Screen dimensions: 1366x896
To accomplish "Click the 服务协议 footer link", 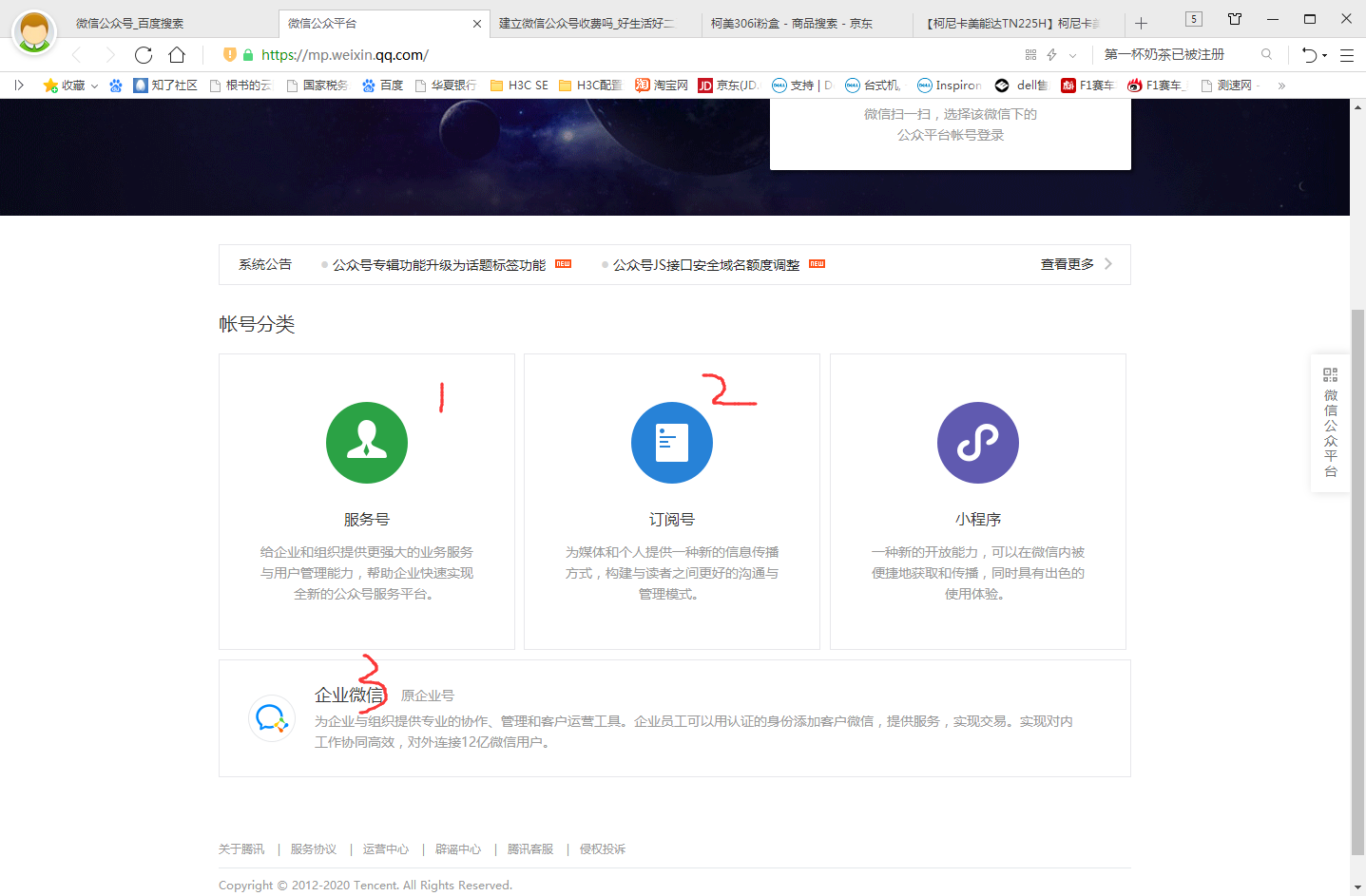I will pyautogui.click(x=313, y=848).
